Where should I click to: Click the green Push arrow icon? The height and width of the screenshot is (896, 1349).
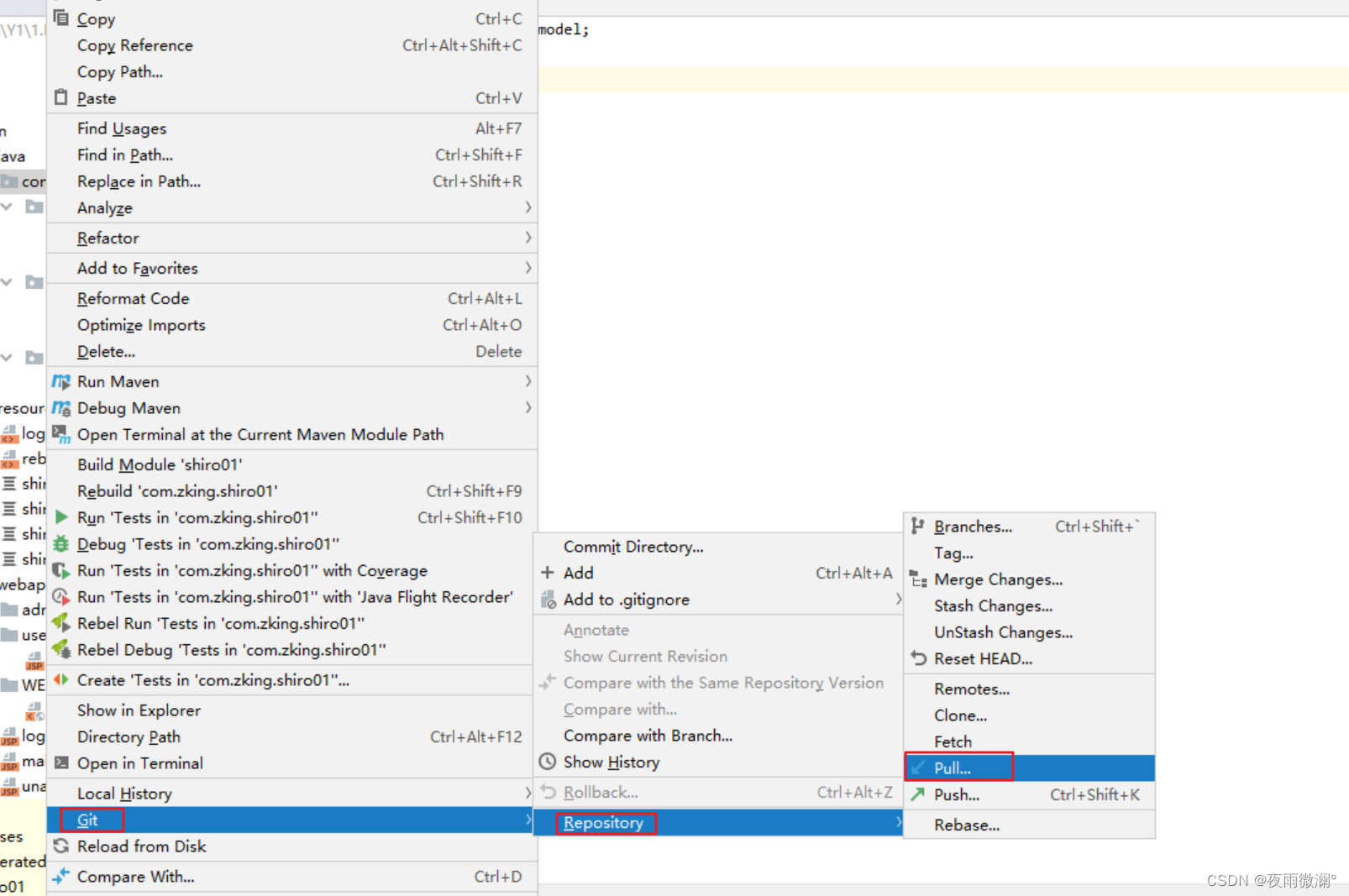pos(918,794)
